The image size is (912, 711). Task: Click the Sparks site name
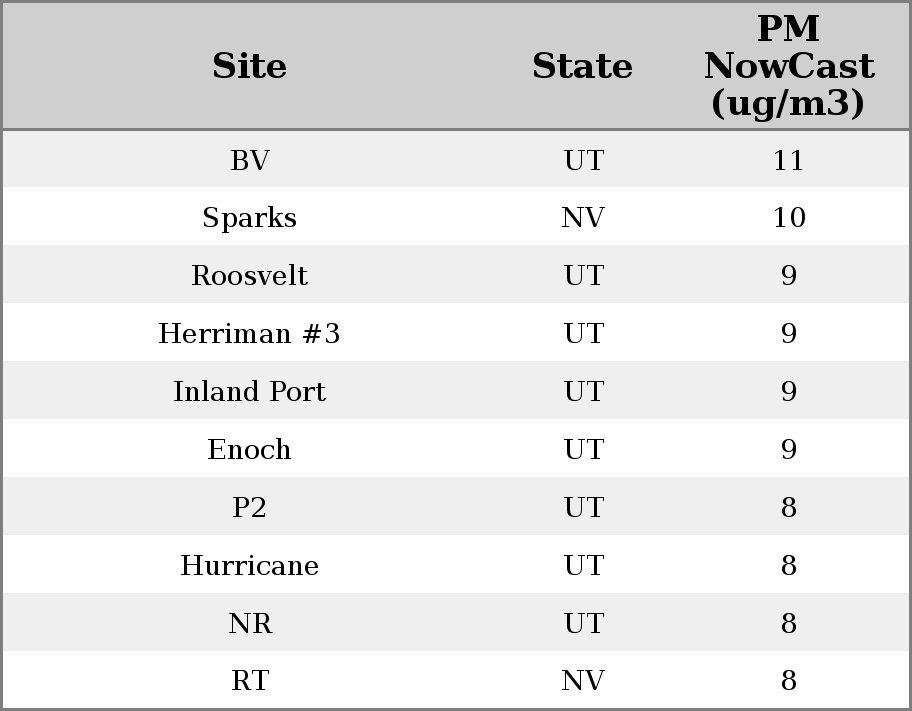[x=249, y=218]
